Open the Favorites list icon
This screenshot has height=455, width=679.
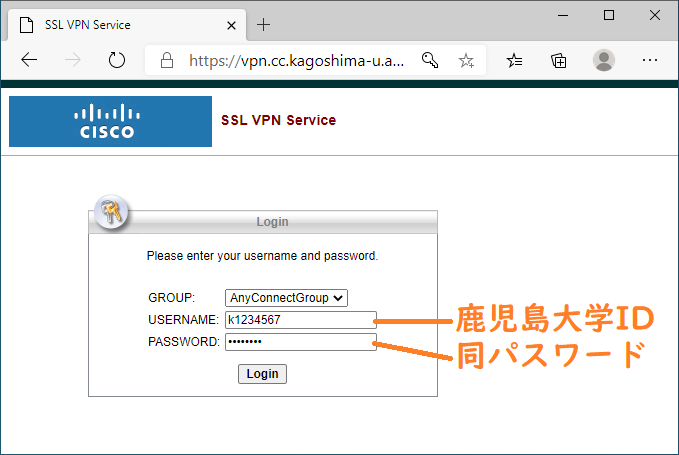click(514, 61)
